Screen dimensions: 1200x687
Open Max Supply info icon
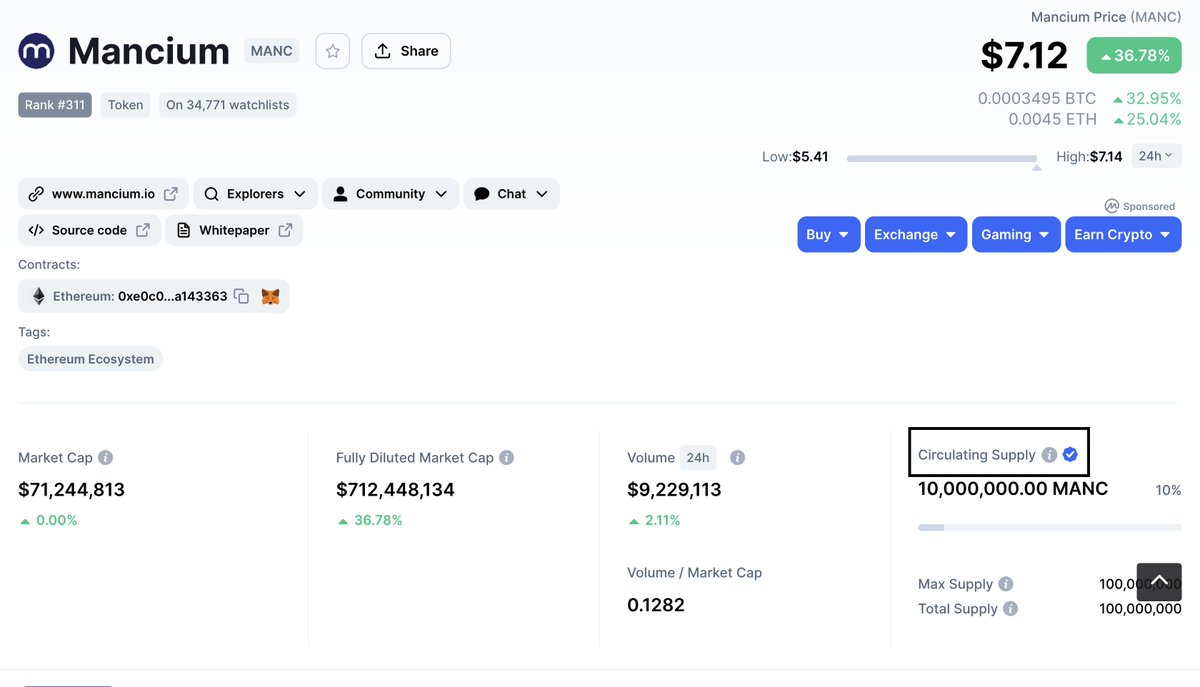click(1006, 584)
